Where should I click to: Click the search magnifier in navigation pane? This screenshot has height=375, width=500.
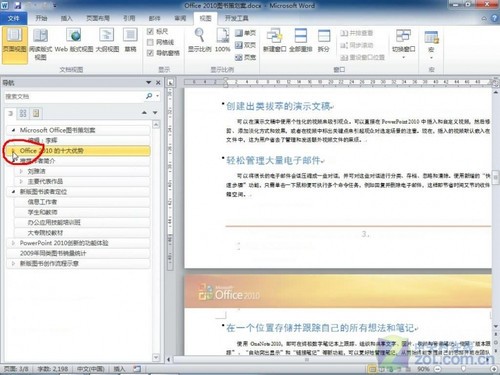point(149,96)
